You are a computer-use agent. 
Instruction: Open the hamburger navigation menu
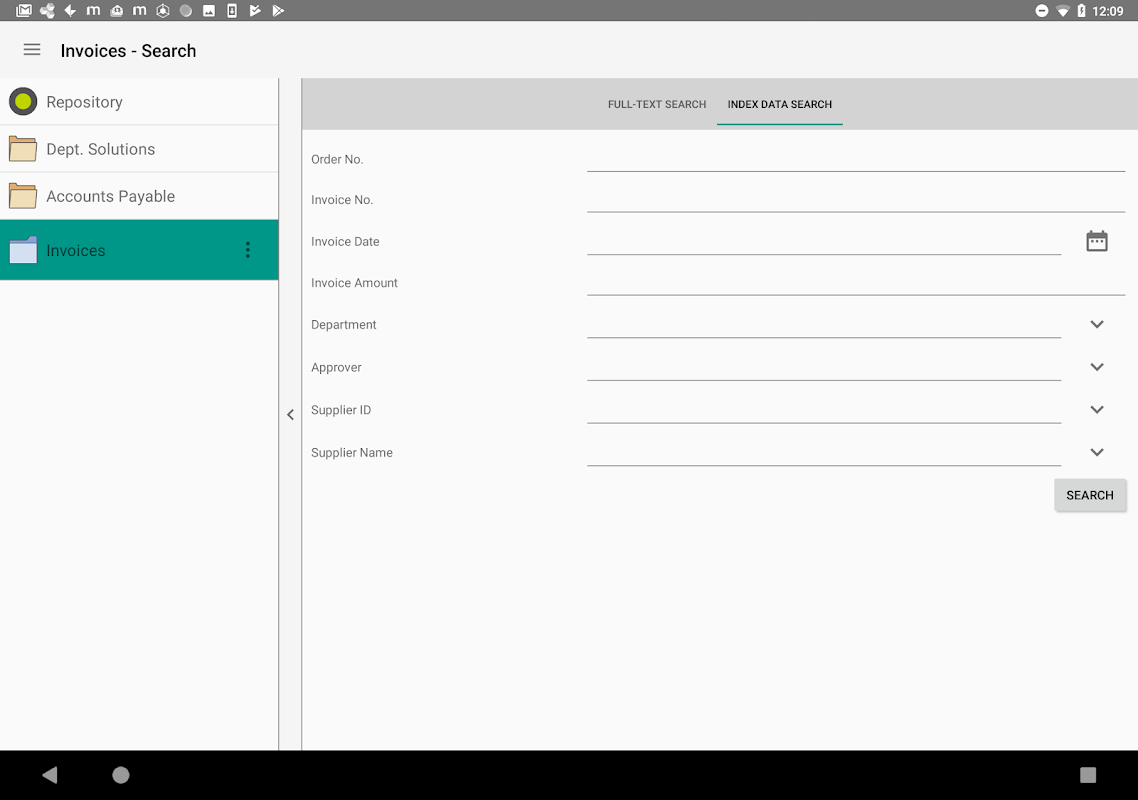[32, 50]
